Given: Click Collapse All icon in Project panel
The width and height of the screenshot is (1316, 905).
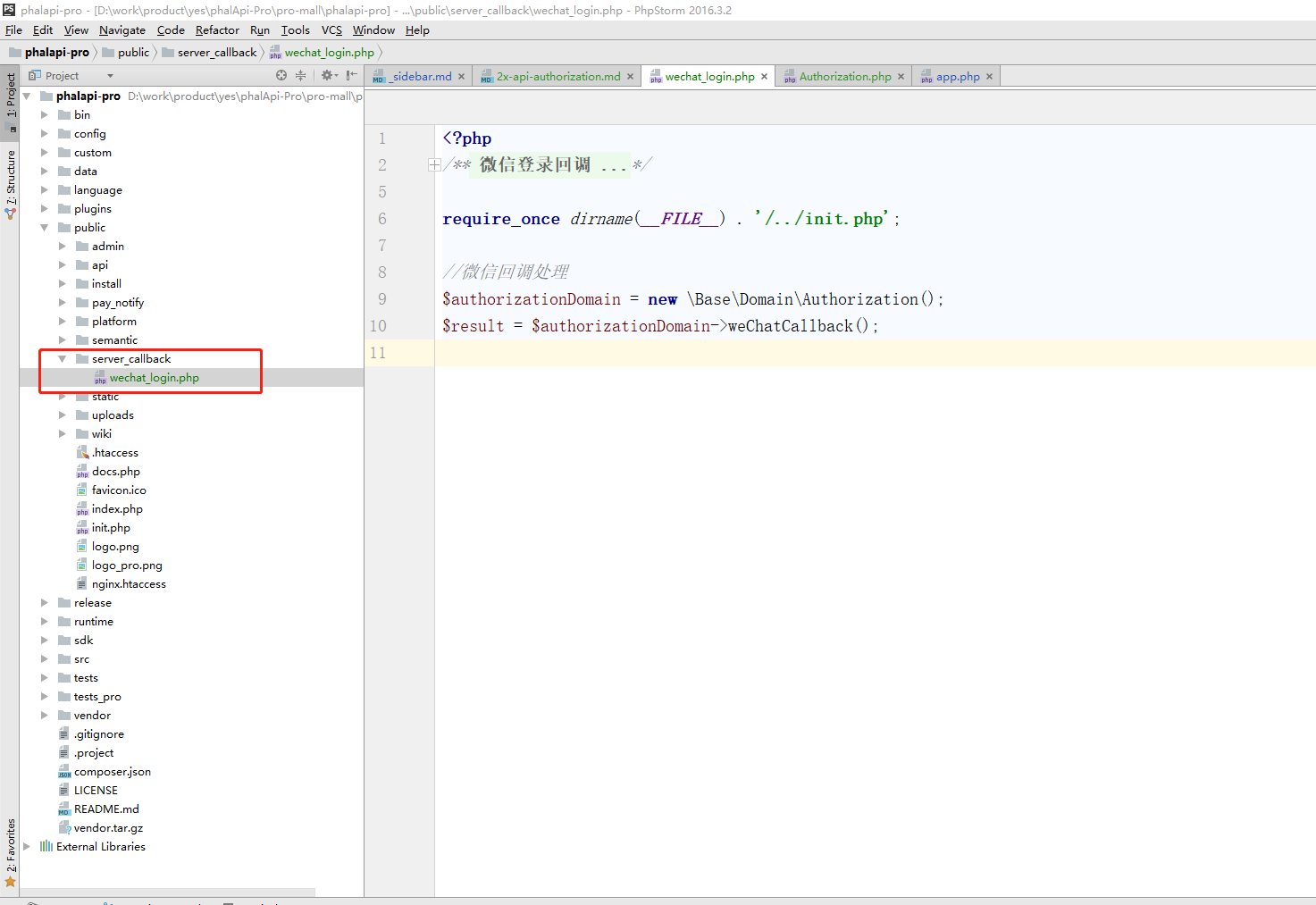Looking at the screenshot, I should tap(300, 76).
